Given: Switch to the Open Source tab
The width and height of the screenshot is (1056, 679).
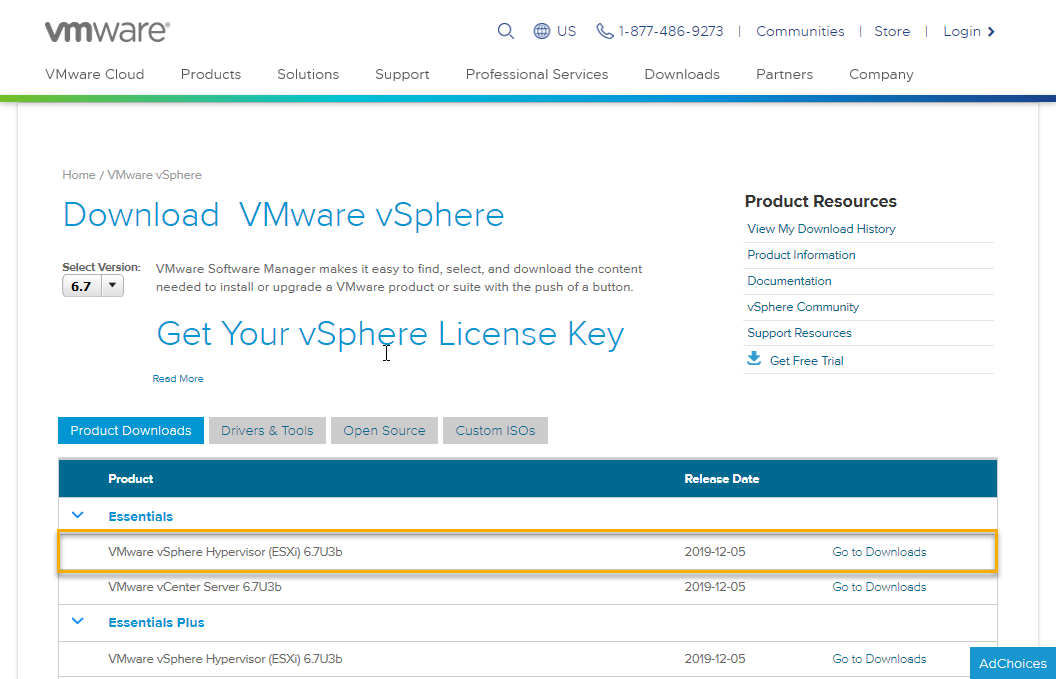Looking at the screenshot, I should click(x=385, y=430).
